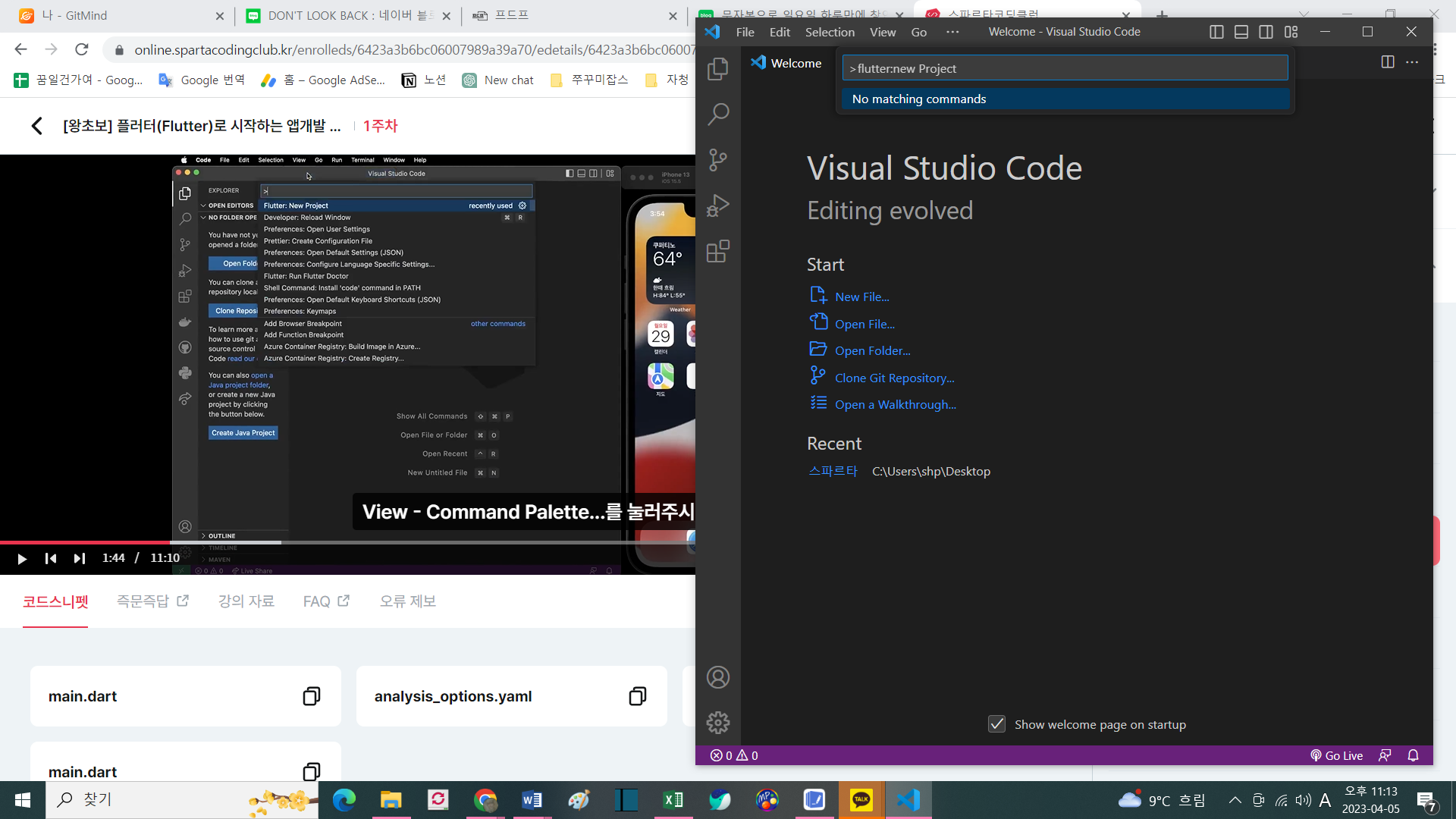The height and width of the screenshot is (819, 1456).
Task: Open the Windows notification center
Action: [1426, 800]
